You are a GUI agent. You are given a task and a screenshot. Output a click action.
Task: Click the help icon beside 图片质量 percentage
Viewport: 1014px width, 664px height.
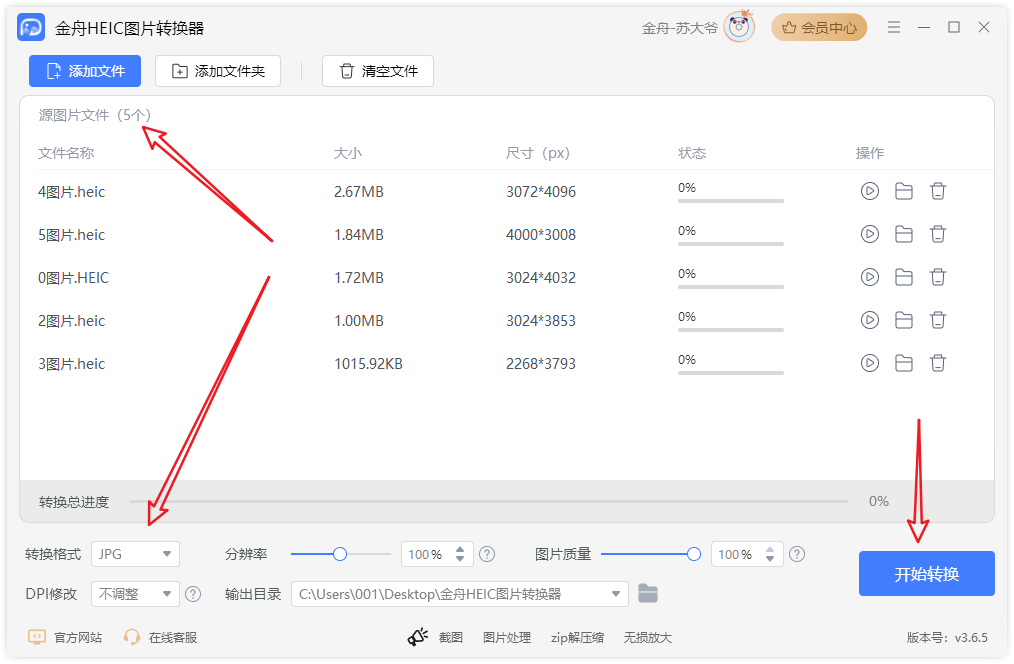pos(797,554)
